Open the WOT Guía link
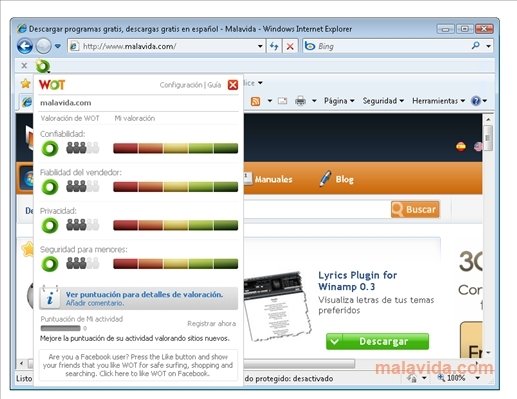 (x=214, y=85)
